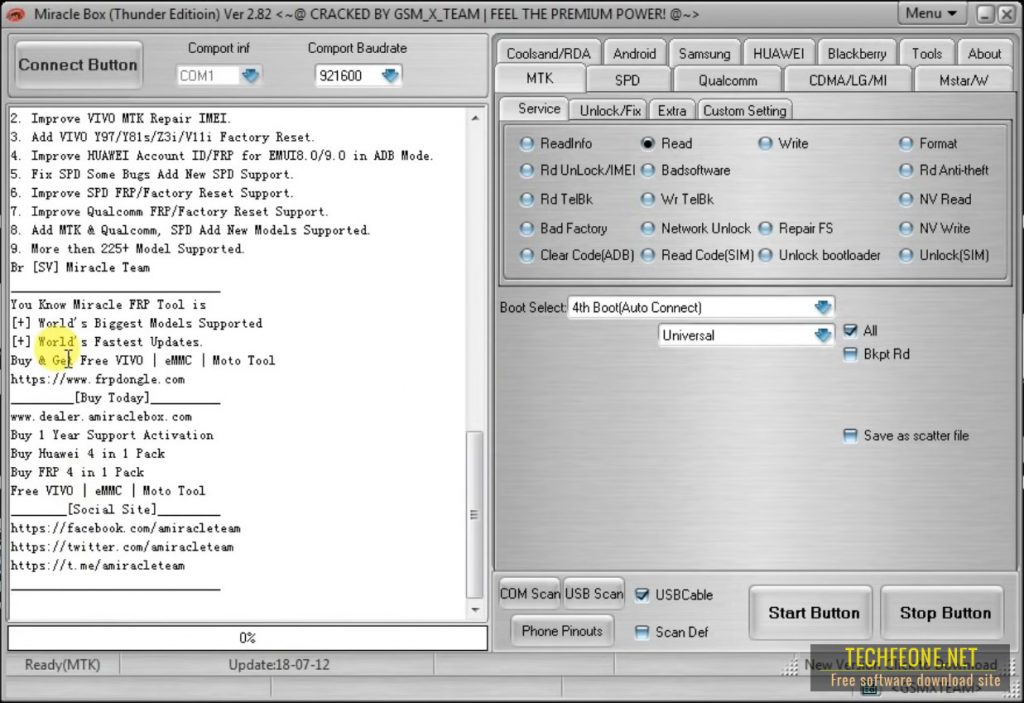Select the Read radio option
The width and height of the screenshot is (1024, 703).
click(647, 143)
